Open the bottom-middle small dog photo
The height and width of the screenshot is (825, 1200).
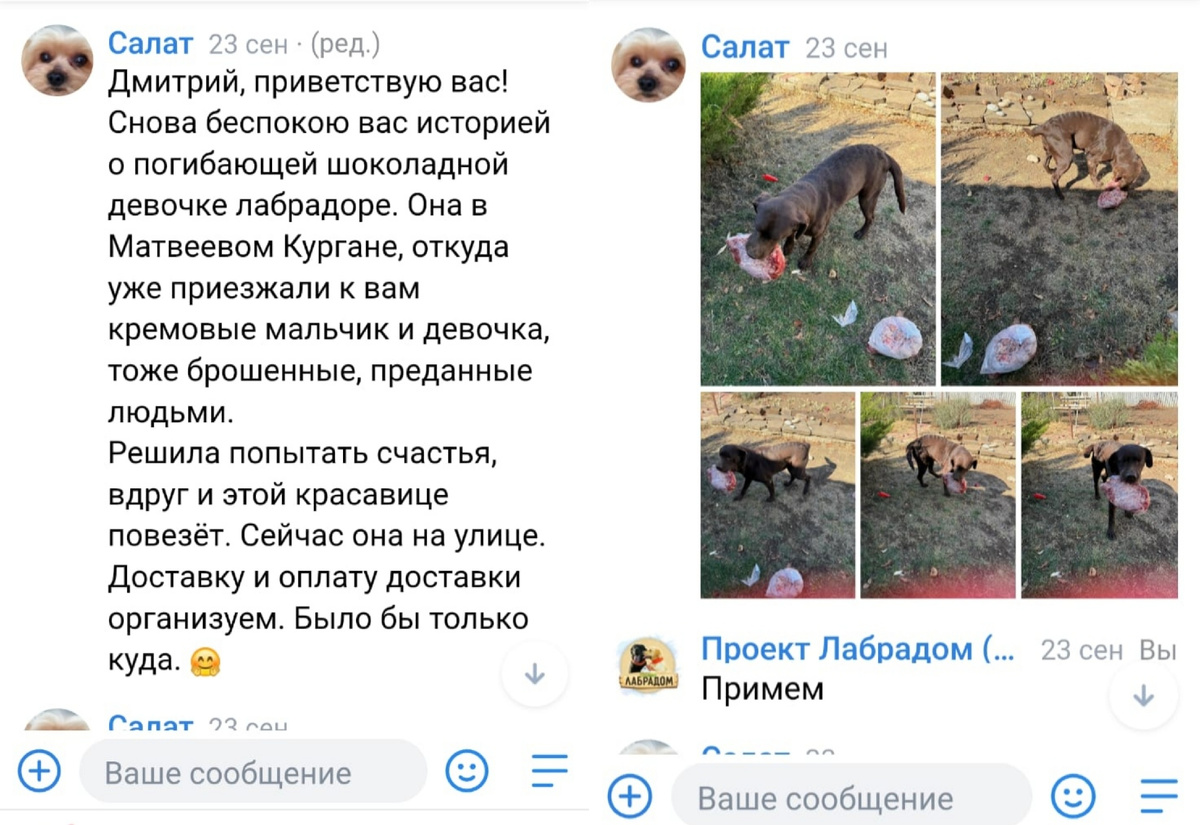938,495
